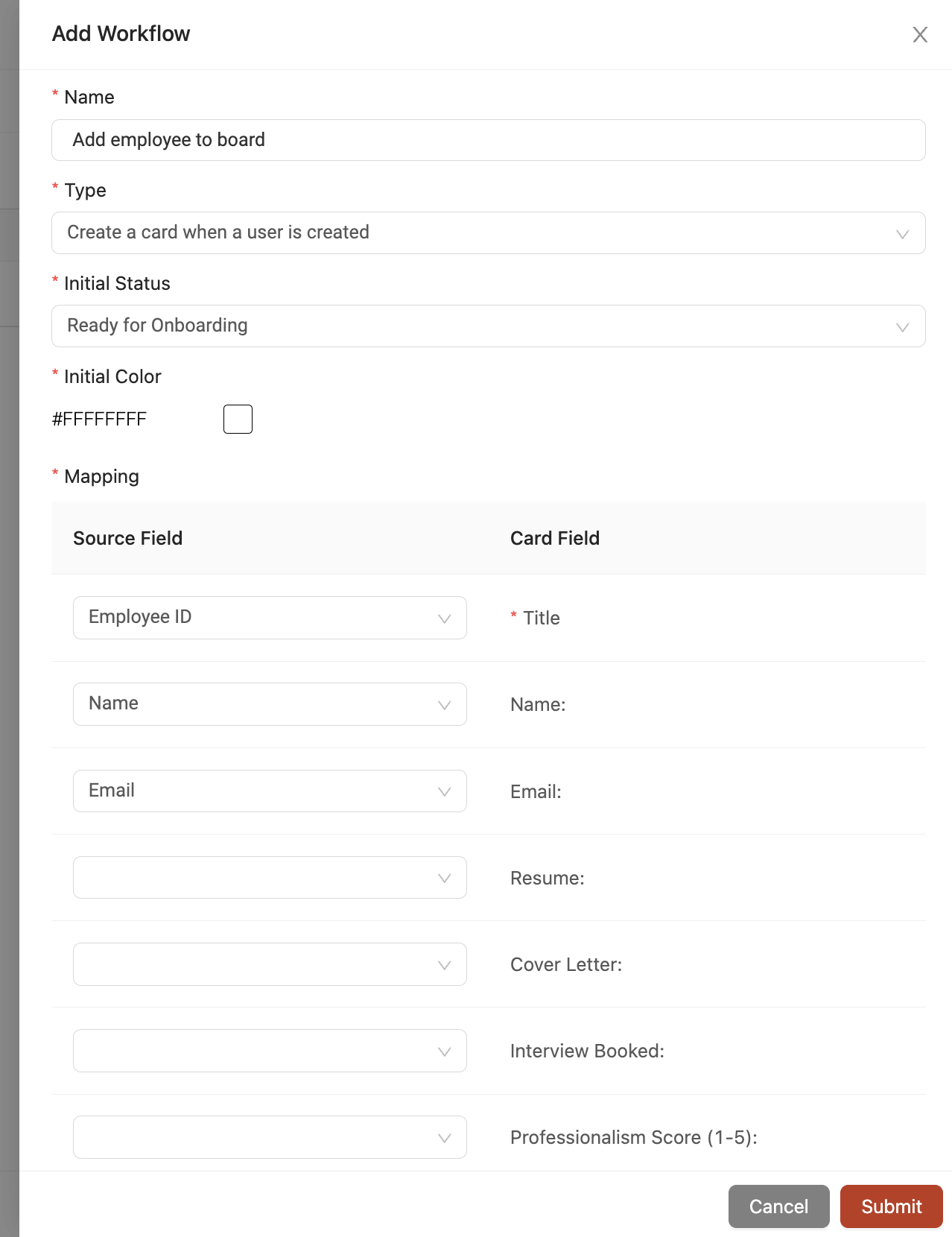Click chevron icon on Email source select
Viewport: 952px width, 1237px height.
tap(444, 791)
